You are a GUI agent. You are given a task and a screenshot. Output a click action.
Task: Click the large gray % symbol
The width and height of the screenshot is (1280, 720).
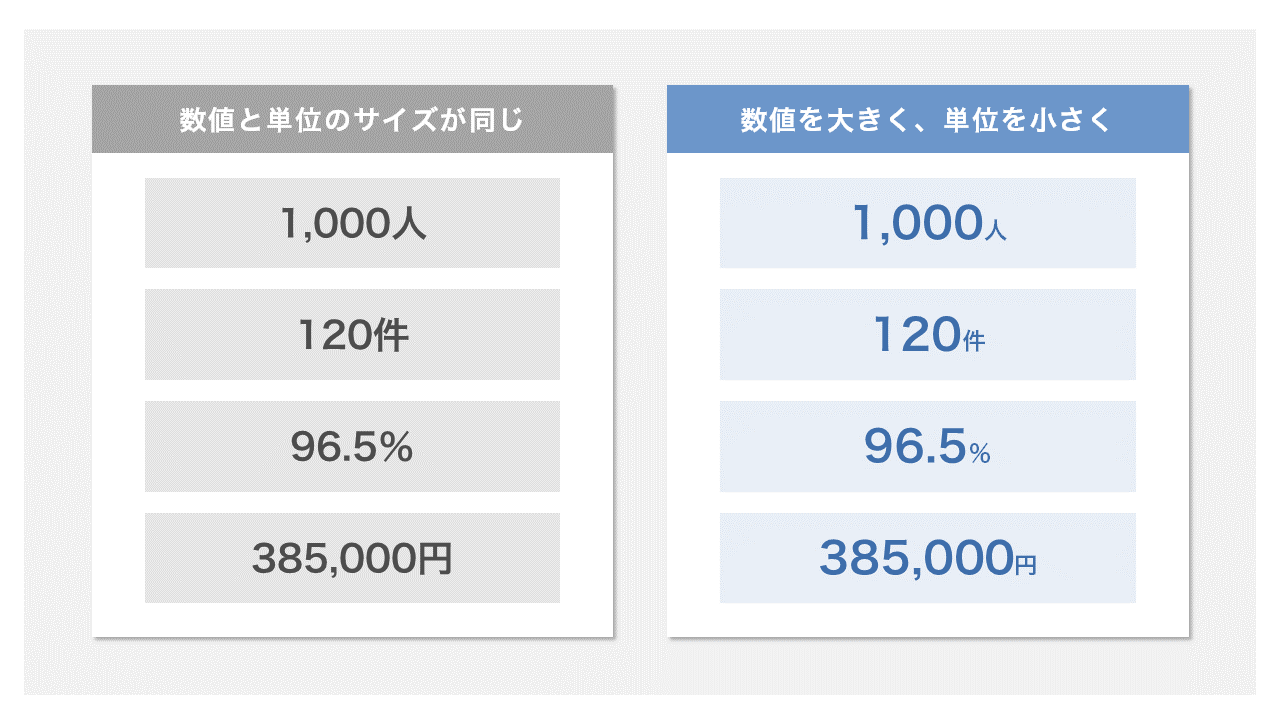[x=395, y=447]
